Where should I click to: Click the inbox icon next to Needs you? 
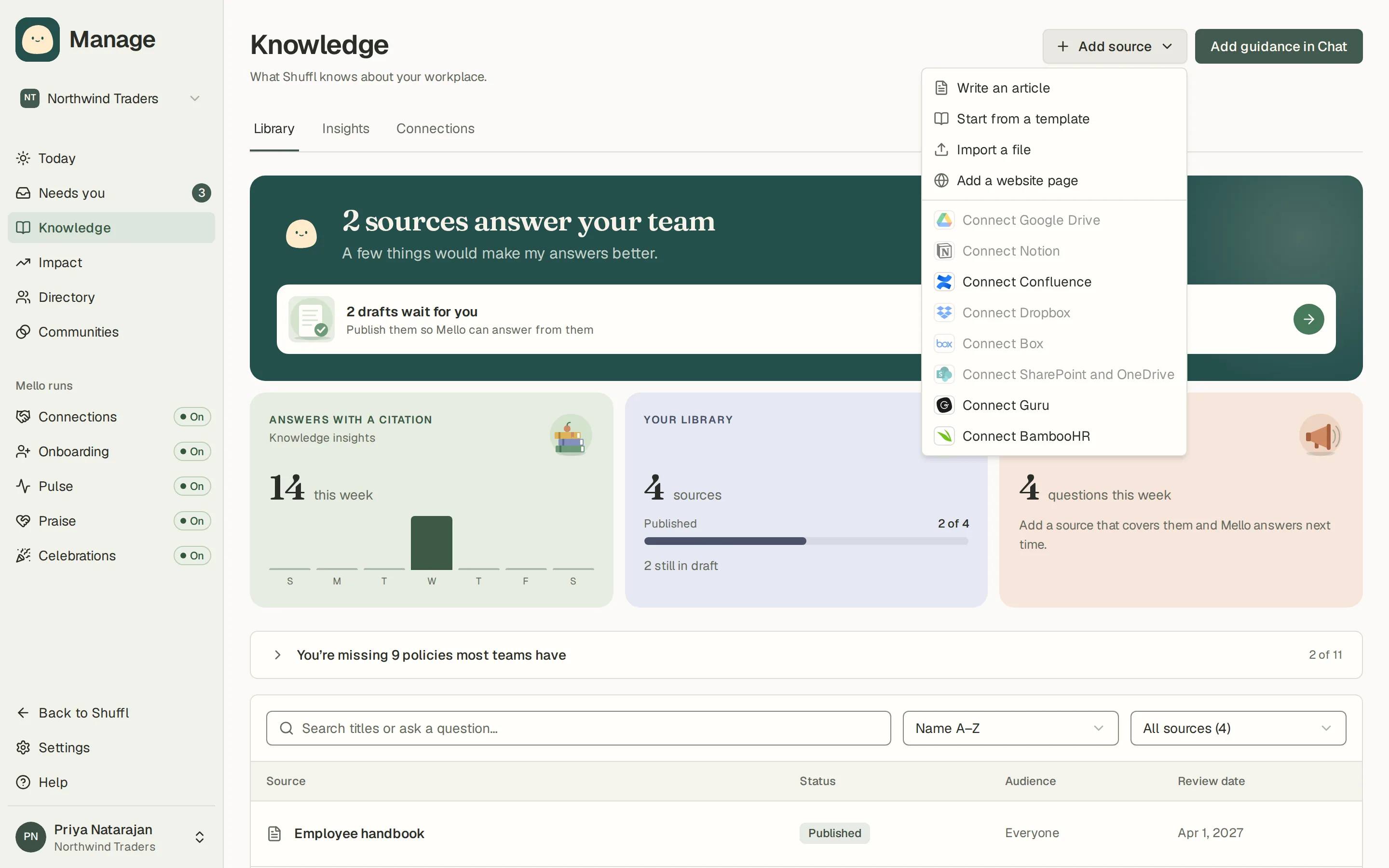pyautogui.click(x=23, y=193)
